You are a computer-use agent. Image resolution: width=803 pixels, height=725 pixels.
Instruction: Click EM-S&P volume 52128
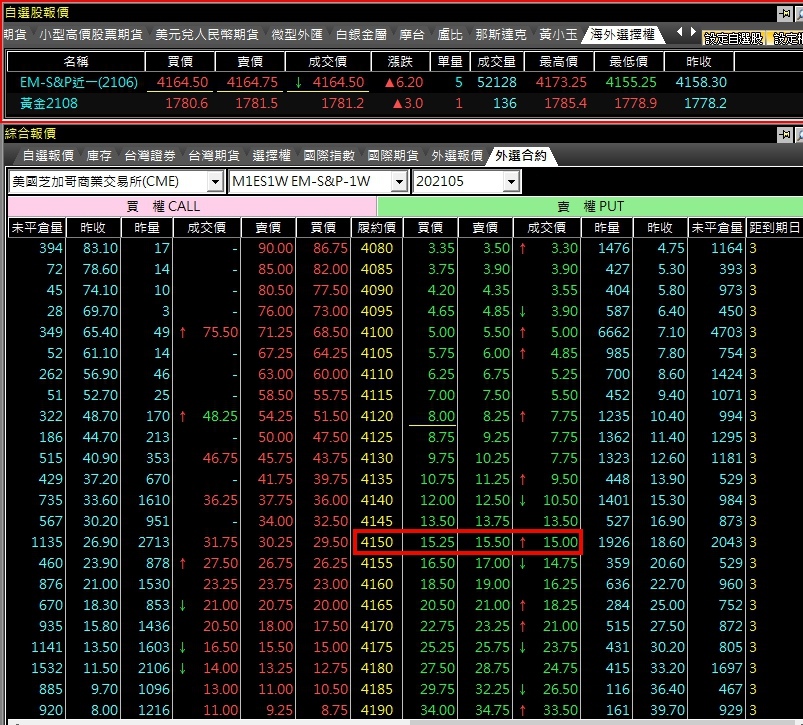pos(496,82)
